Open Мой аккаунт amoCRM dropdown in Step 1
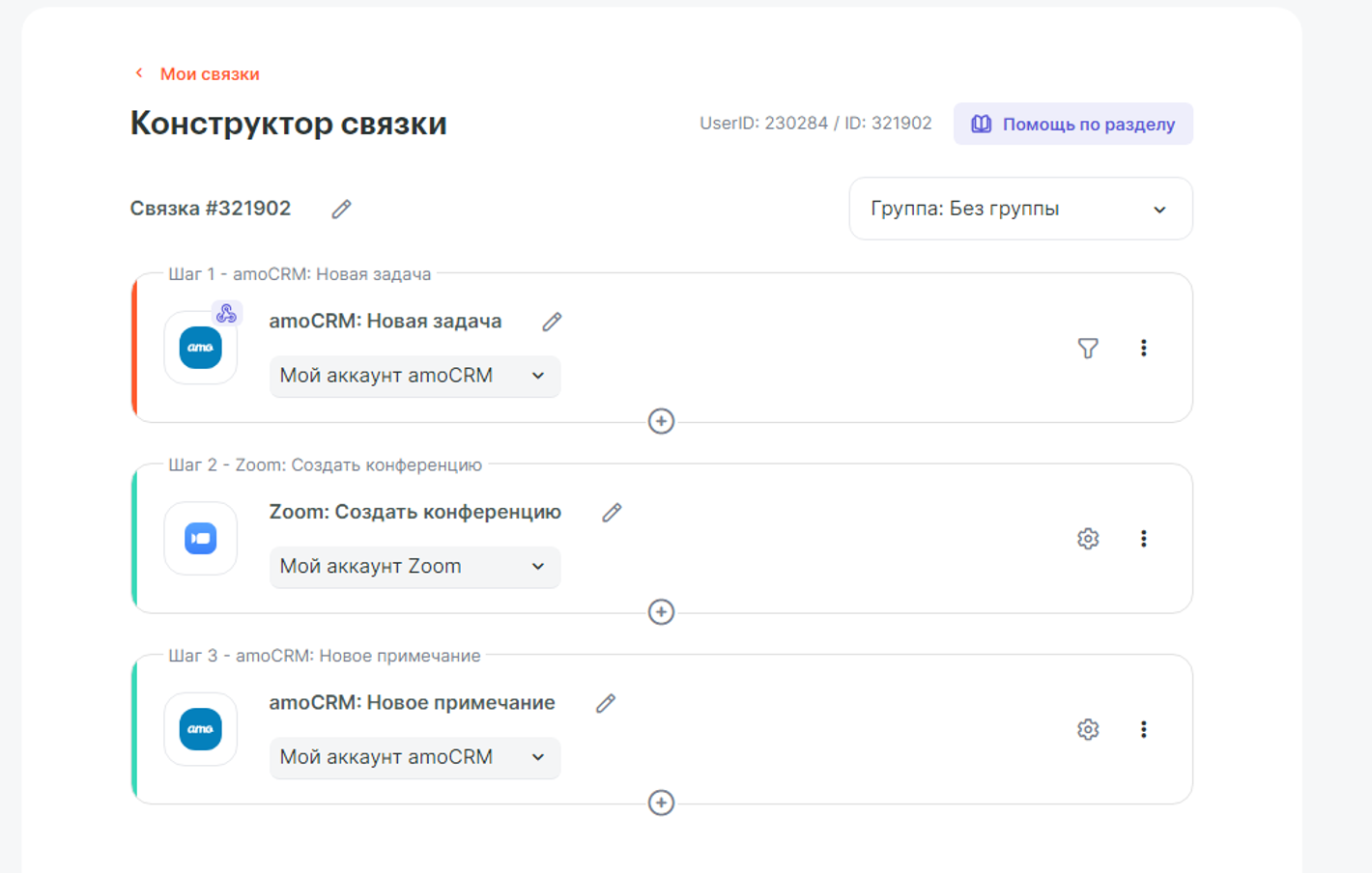The width and height of the screenshot is (1372, 873). click(414, 376)
